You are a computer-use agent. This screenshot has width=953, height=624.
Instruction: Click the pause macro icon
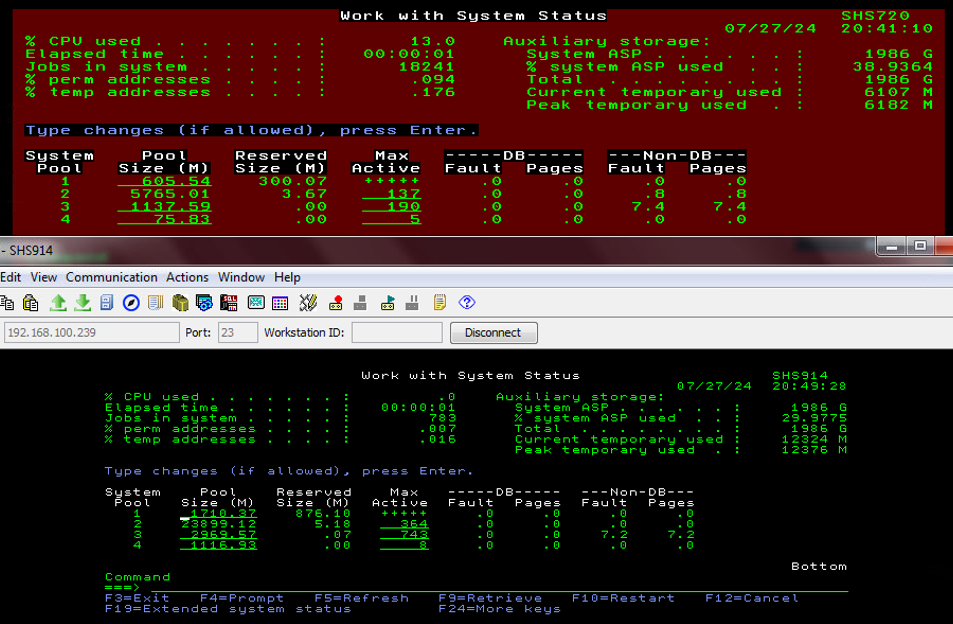coord(412,302)
